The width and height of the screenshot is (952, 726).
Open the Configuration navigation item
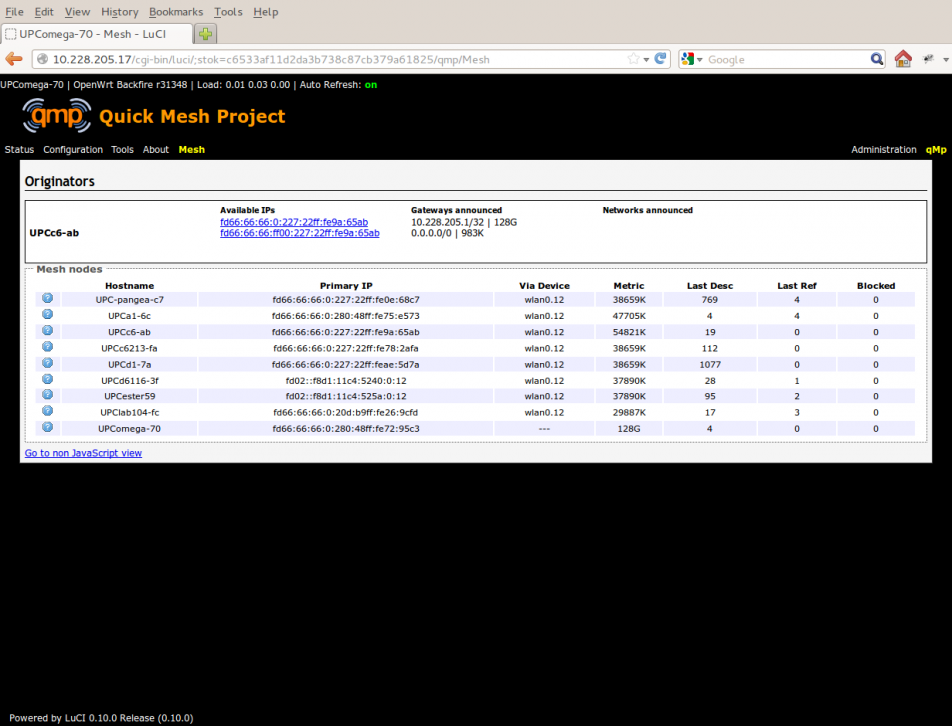click(73, 150)
